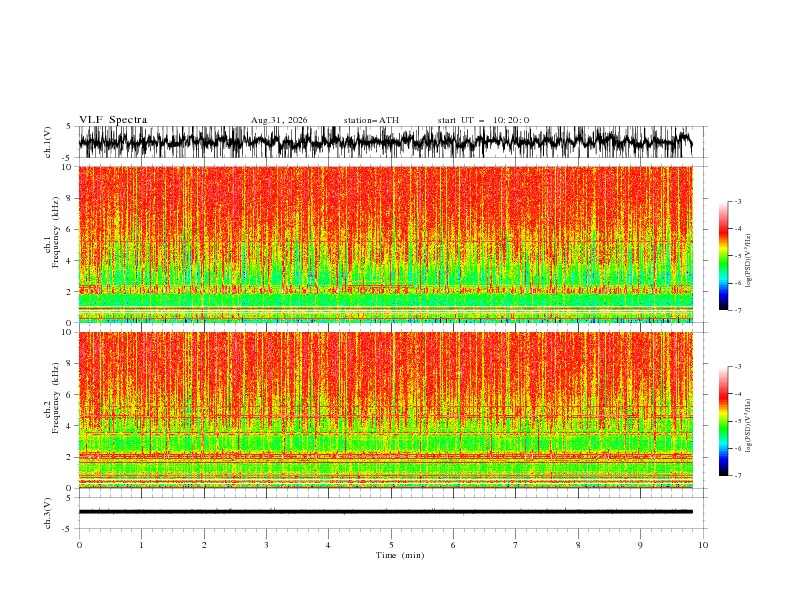Click the station=ATH label
This screenshot has width=792, height=612.
[371, 120]
